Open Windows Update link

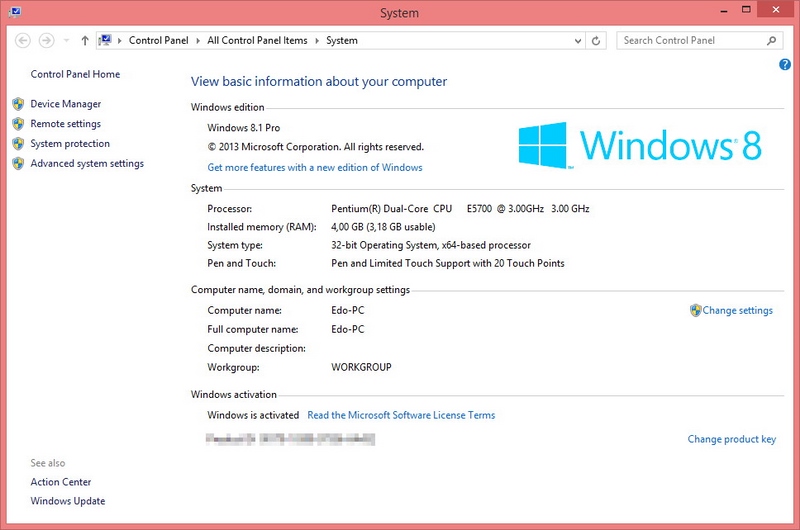tap(68, 501)
